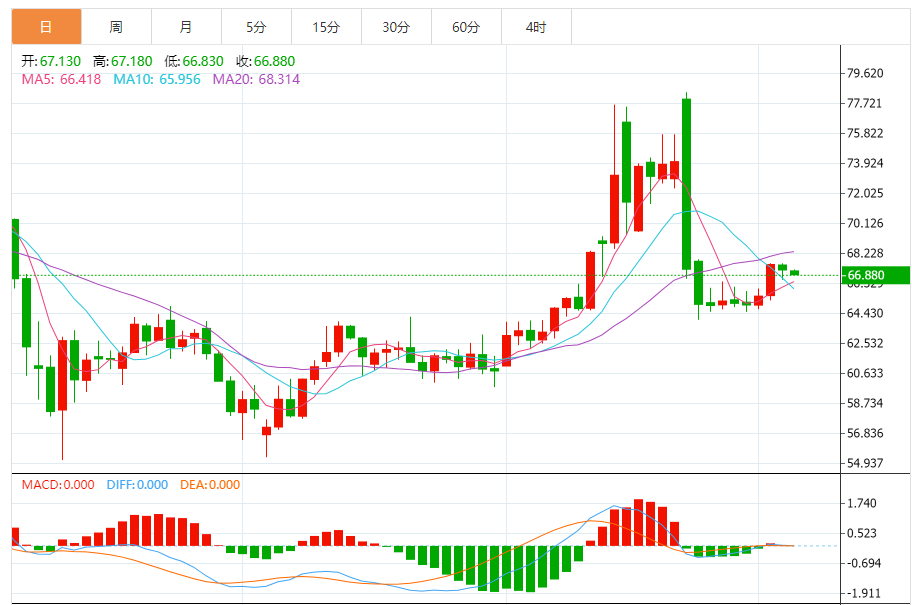Image resolution: width=912 pixels, height=605 pixels.
Task: Switch to the 4时 timeframe tab
Action: click(536, 27)
